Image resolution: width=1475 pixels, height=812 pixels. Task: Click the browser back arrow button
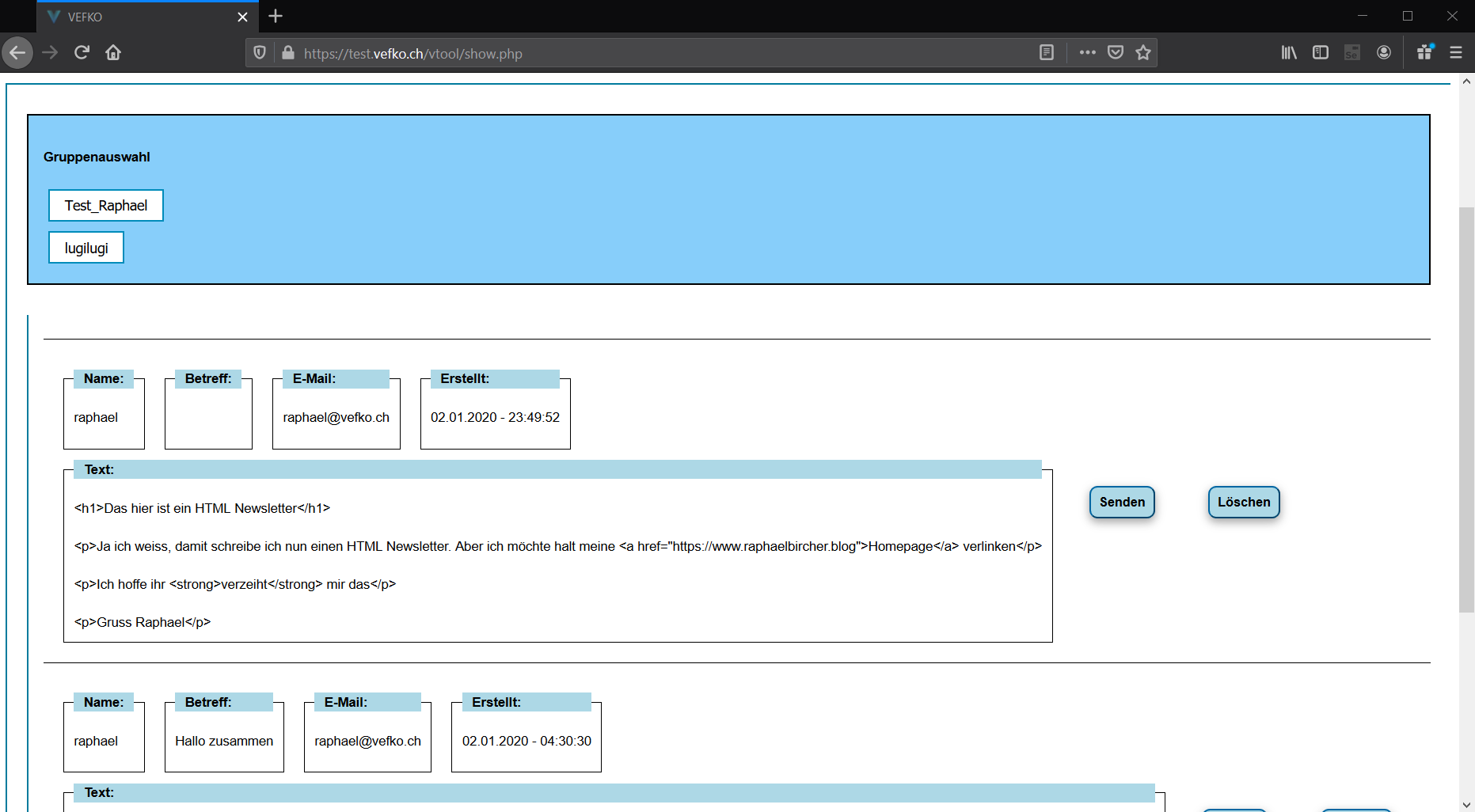tap(17, 53)
